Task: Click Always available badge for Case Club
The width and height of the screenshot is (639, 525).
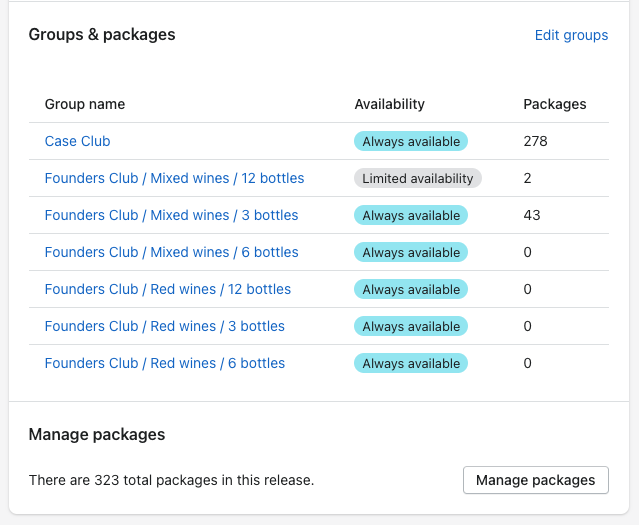Action: (411, 141)
